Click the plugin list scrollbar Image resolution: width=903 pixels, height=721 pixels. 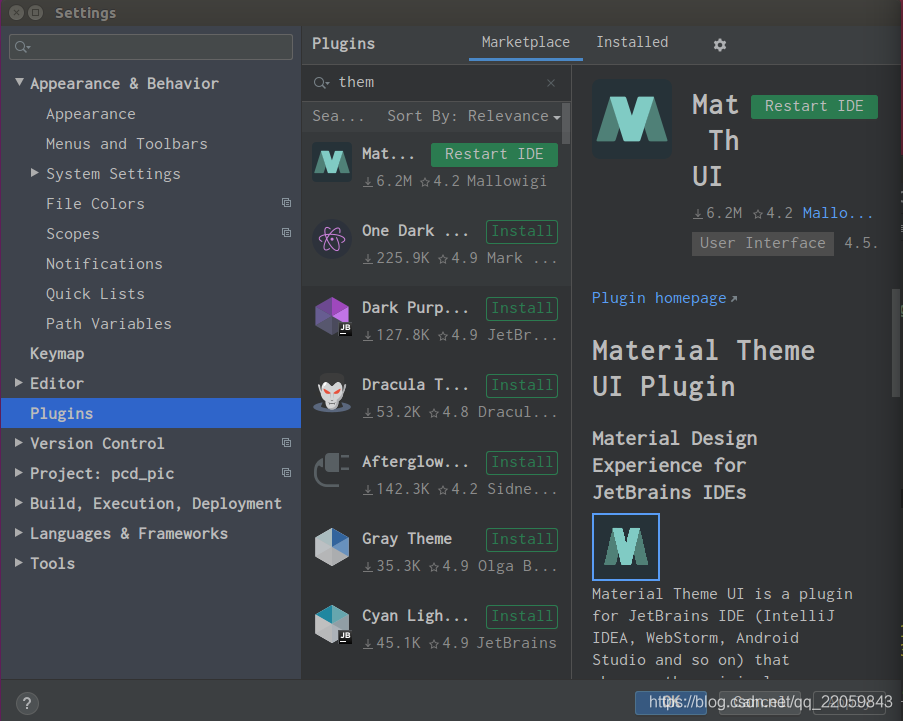(566, 124)
